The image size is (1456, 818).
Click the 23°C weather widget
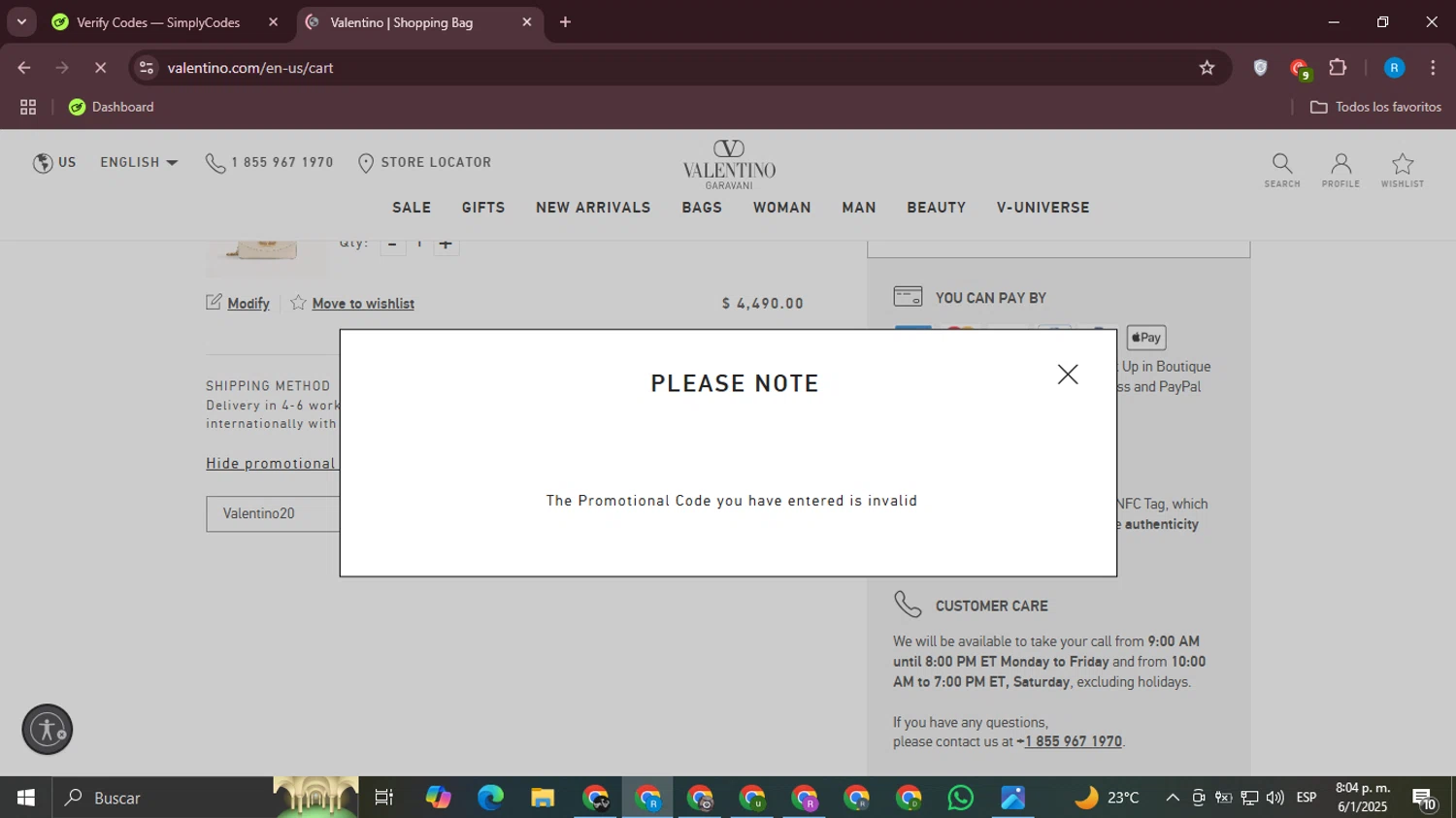tap(1106, 798)
